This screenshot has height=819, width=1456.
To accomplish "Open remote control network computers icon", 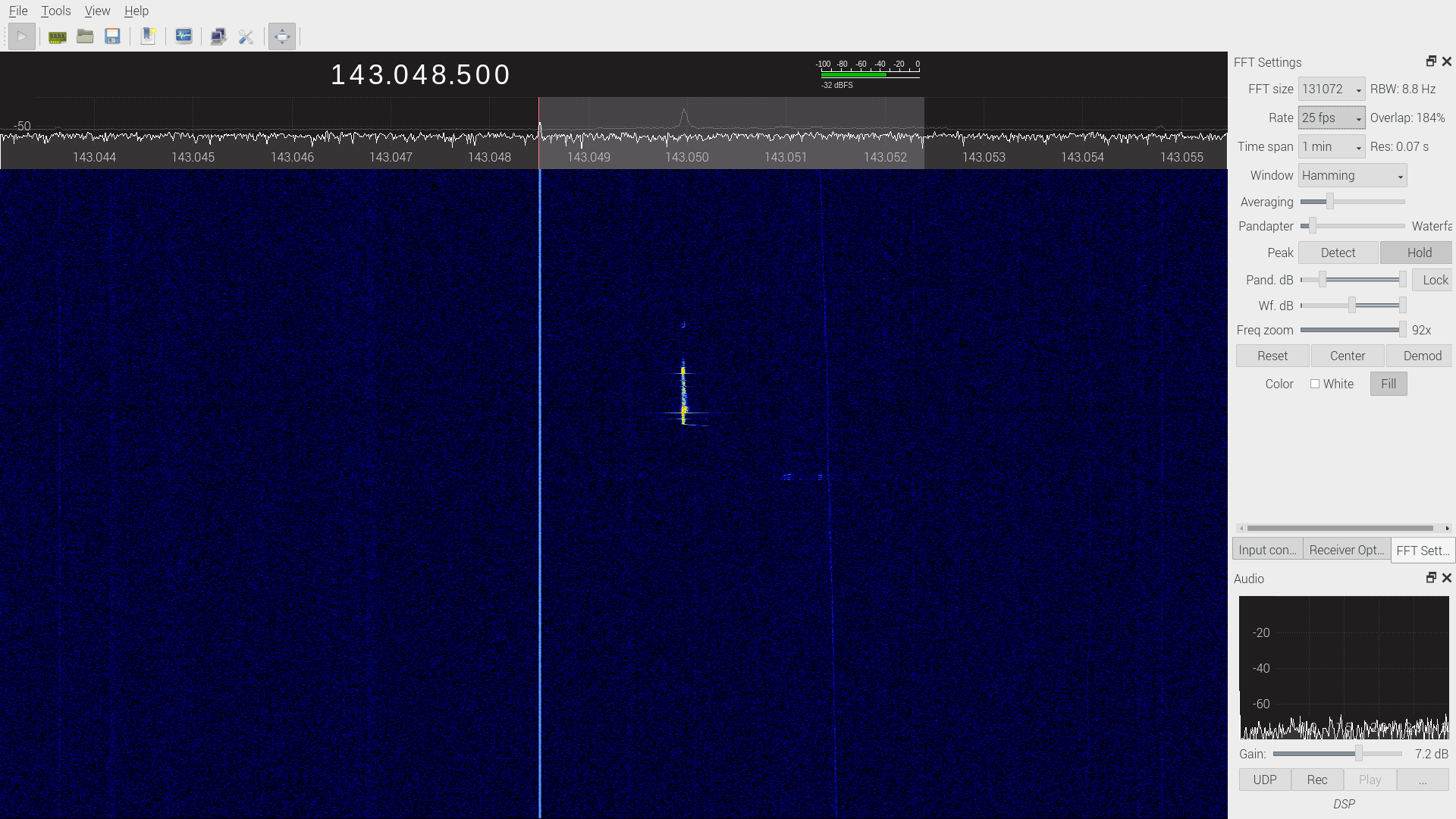I will (218, 36).
